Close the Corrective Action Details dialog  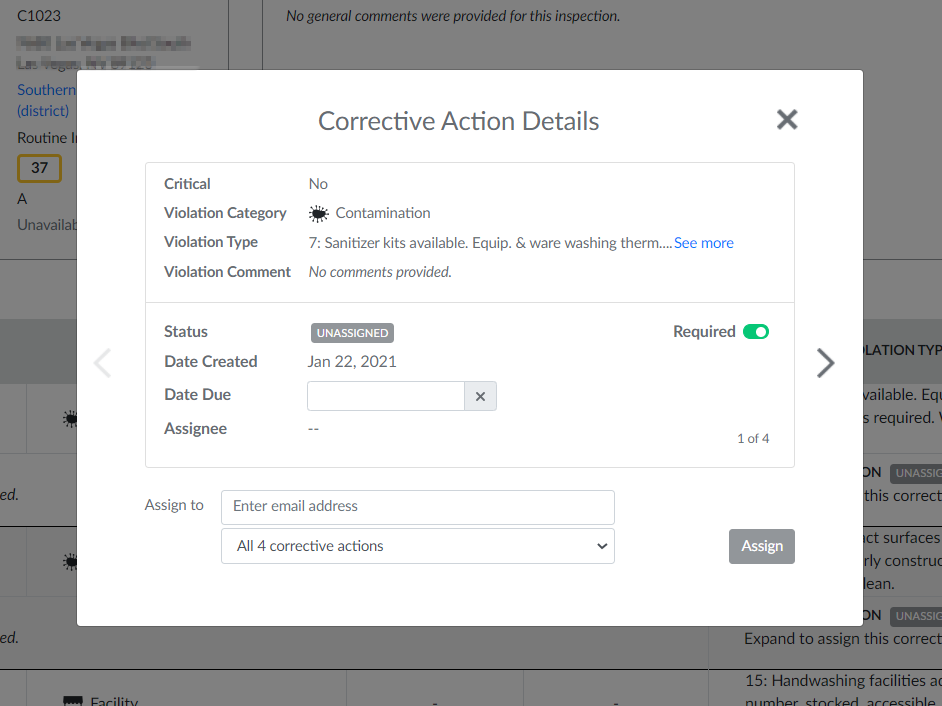pos(787,120)
